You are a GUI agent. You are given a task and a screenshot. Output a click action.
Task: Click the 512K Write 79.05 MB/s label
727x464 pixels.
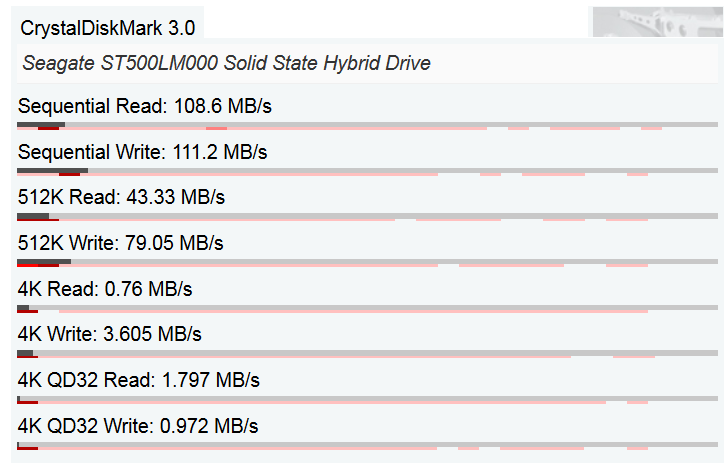pos(121,243)
